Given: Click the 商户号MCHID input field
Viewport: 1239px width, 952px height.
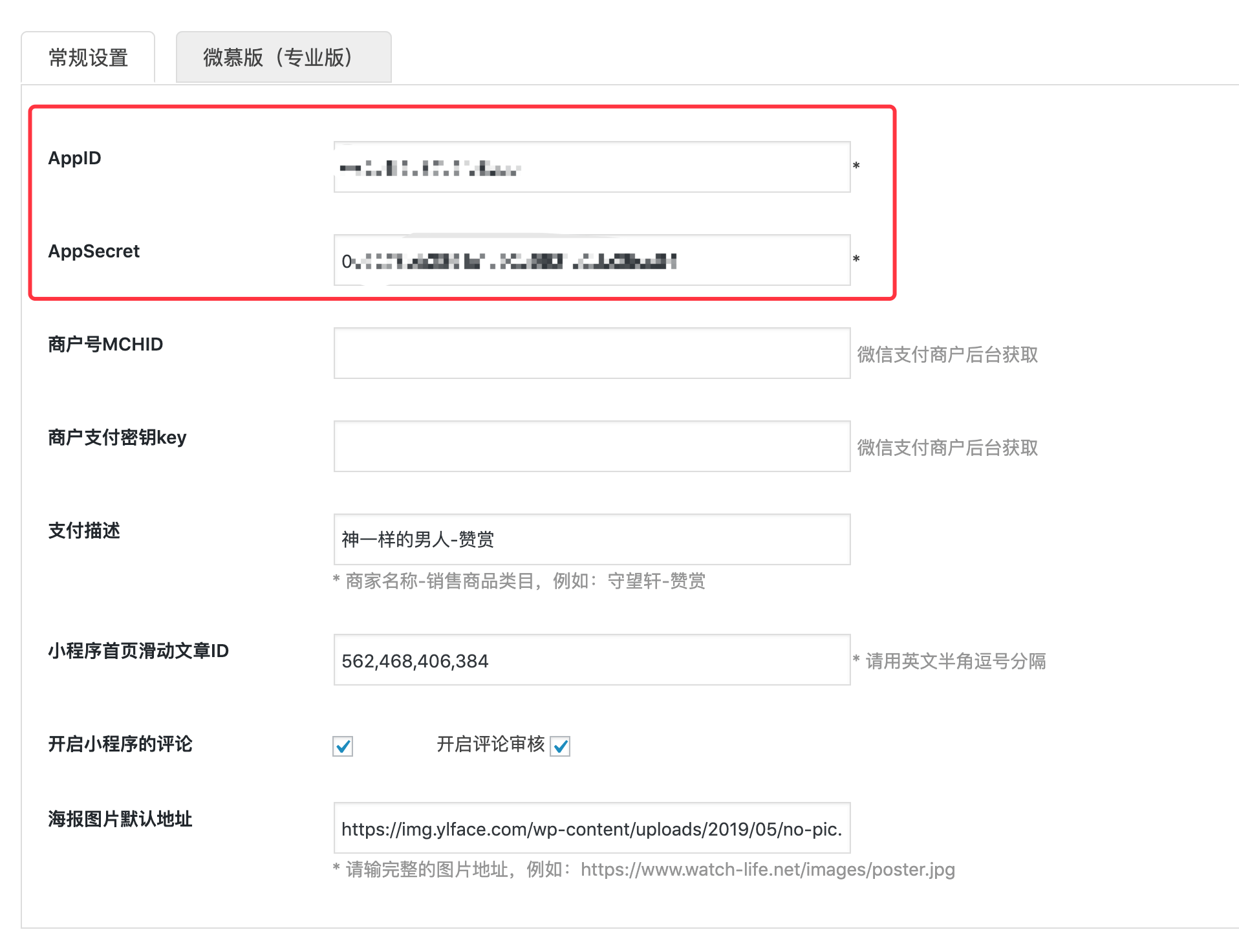Looking at the screenshot, I should coord(591,353).
